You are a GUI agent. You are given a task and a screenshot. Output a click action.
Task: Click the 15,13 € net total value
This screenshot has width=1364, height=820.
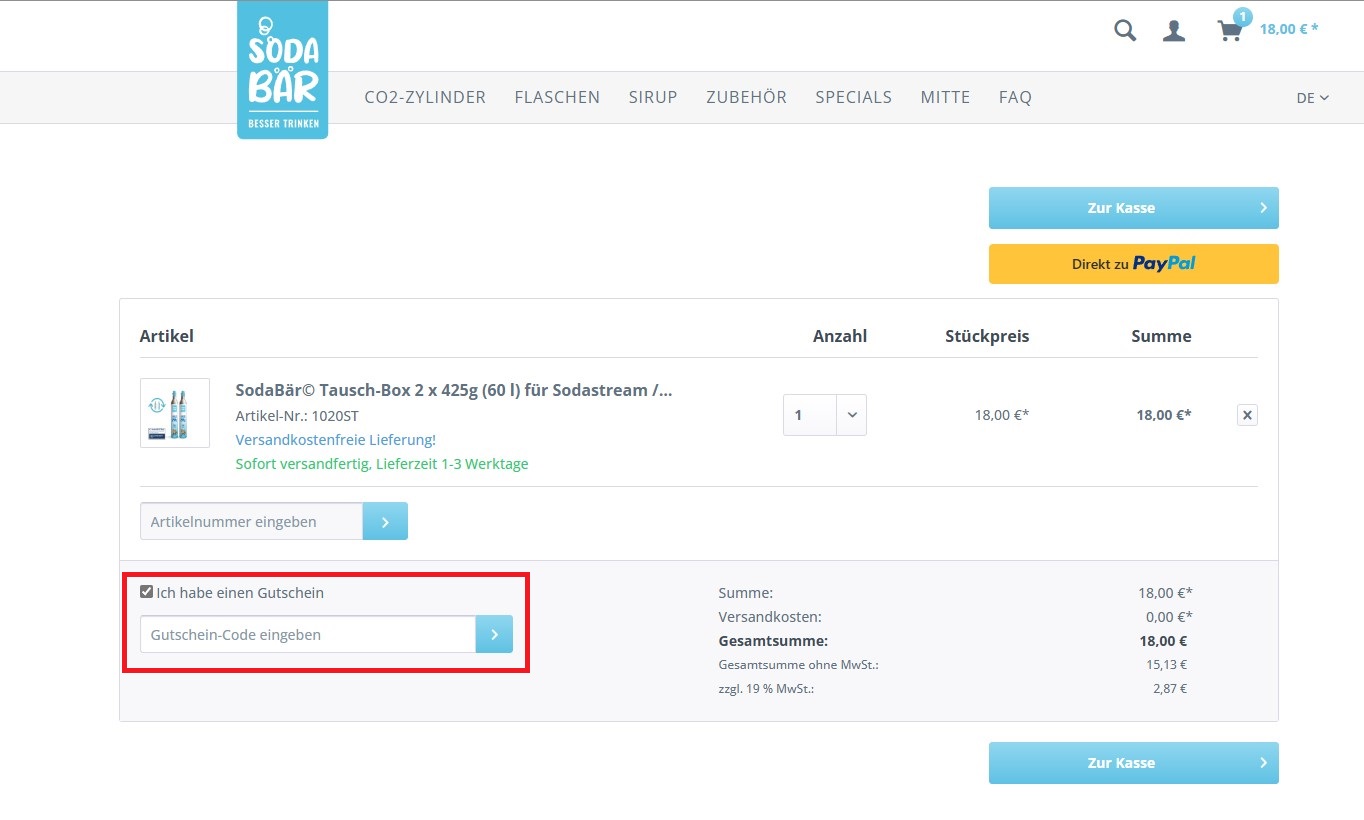click(x=1169, y=665)
